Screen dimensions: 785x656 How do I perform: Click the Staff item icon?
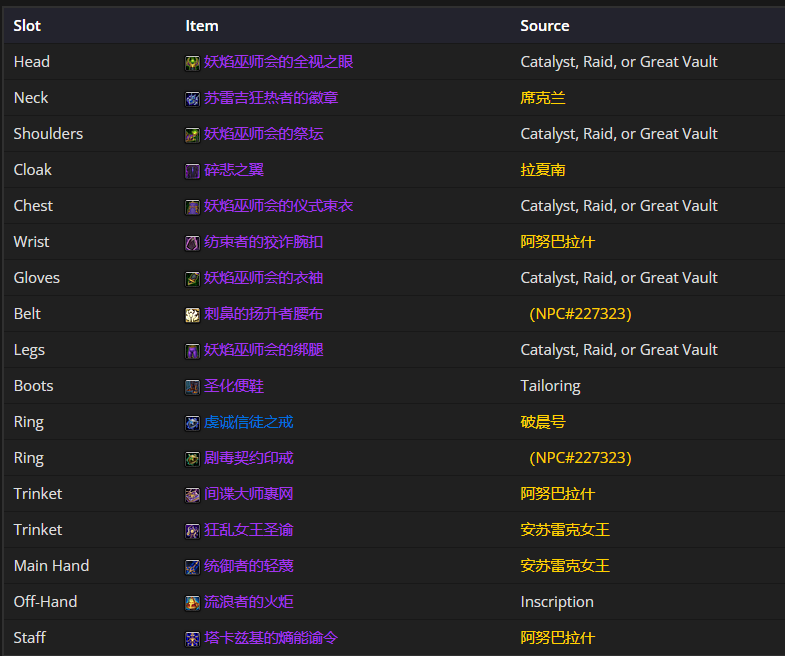(x=192, y=639)
